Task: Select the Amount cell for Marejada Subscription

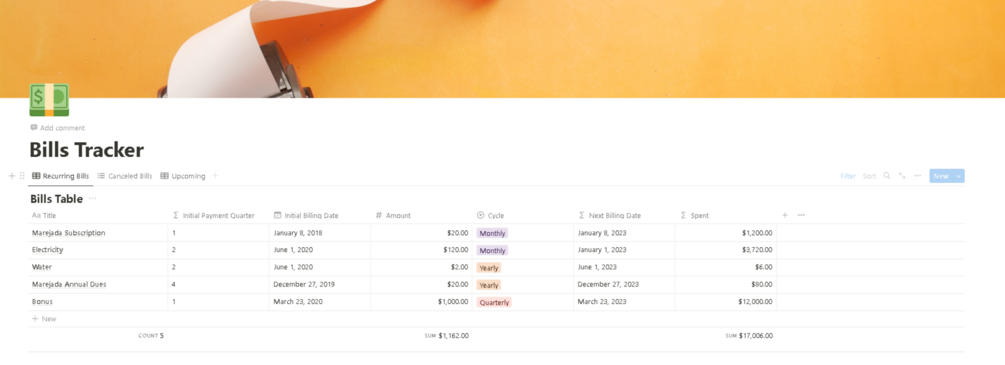Action: point(421,233)
